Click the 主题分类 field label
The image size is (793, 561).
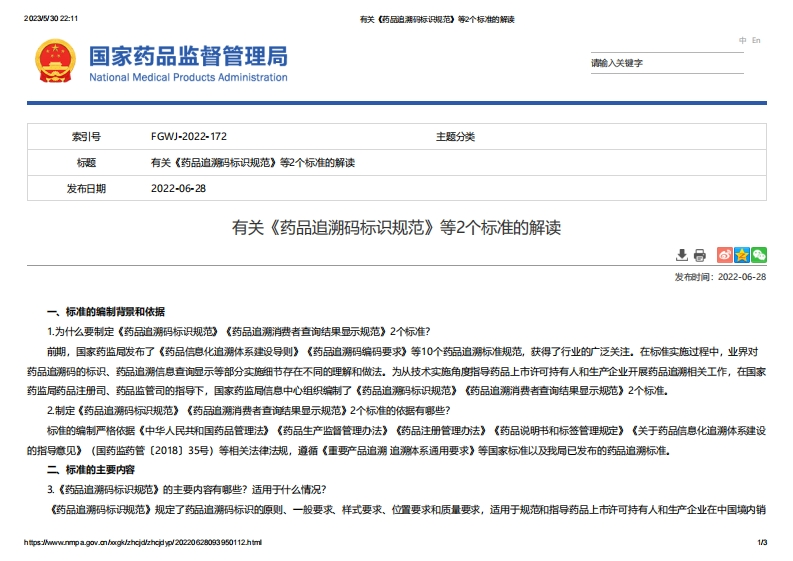(x=455, y=136)
